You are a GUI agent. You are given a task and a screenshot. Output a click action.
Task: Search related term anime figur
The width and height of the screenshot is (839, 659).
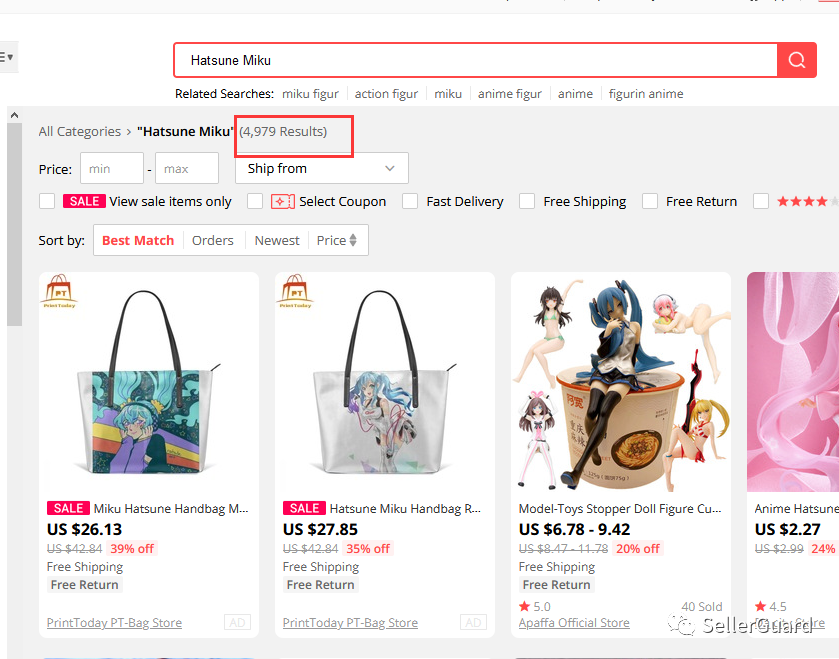point(510,94)
